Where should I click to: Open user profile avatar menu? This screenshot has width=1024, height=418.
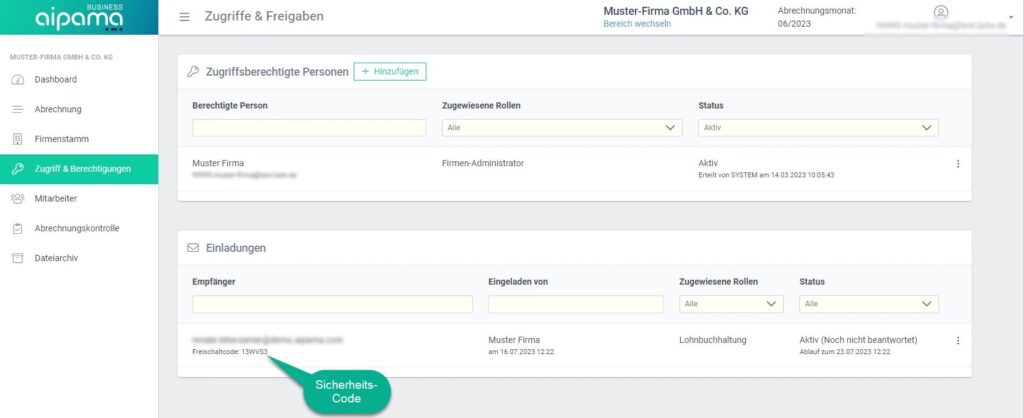(x=940, y=12)
